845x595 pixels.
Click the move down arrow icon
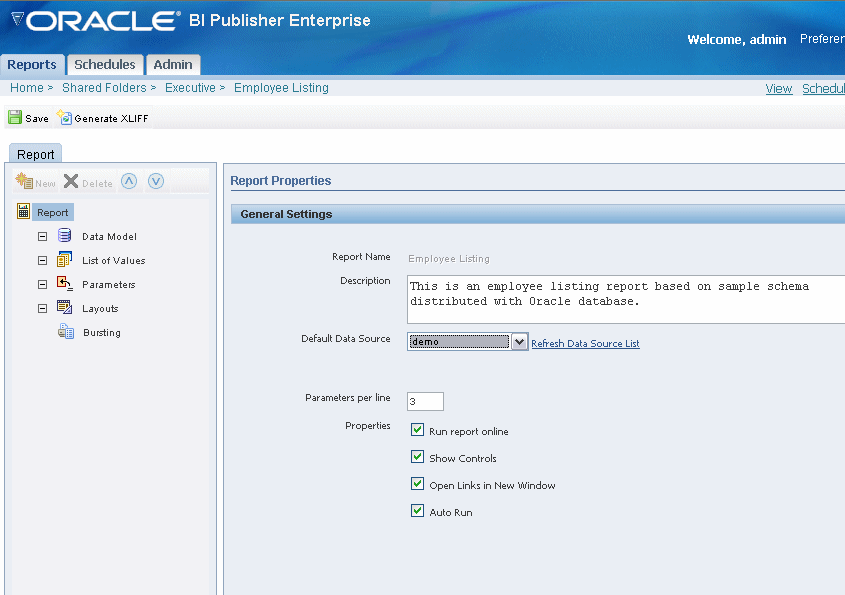[156, 181]
